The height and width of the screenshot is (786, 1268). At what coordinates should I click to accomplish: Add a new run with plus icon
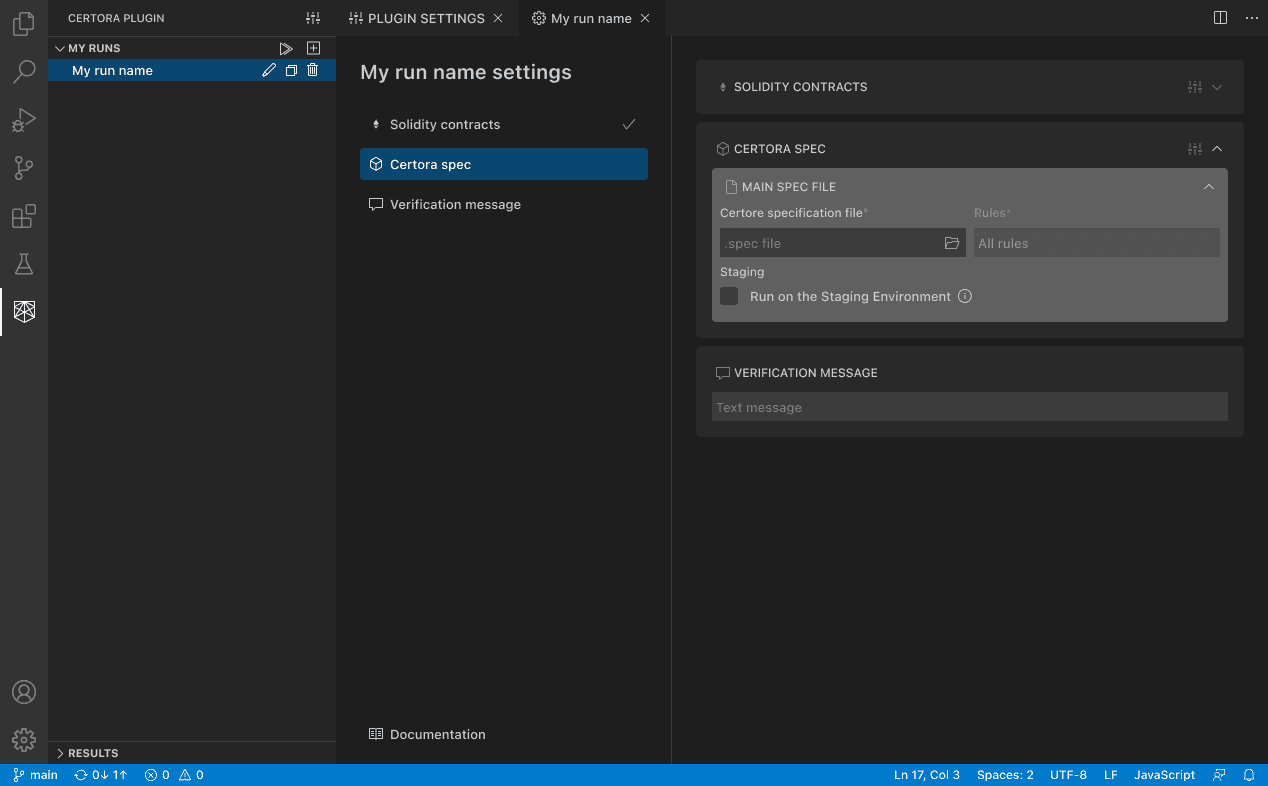click(x=313, y=48)
